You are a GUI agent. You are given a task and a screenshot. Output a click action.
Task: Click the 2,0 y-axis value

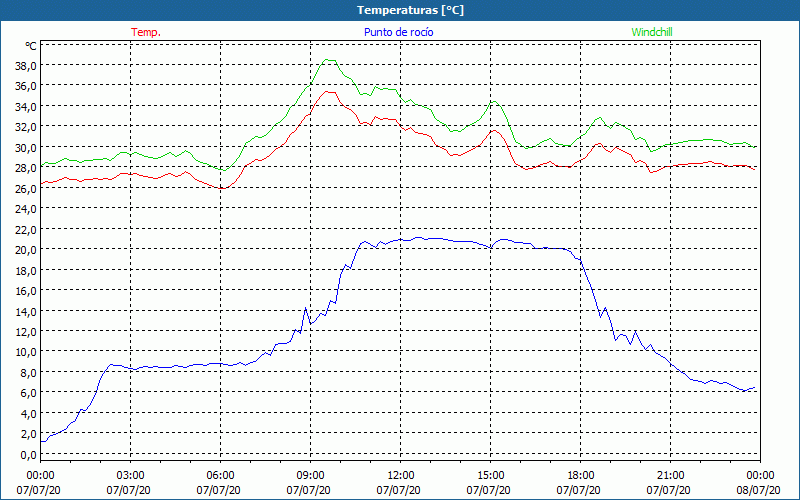(28, 434)
